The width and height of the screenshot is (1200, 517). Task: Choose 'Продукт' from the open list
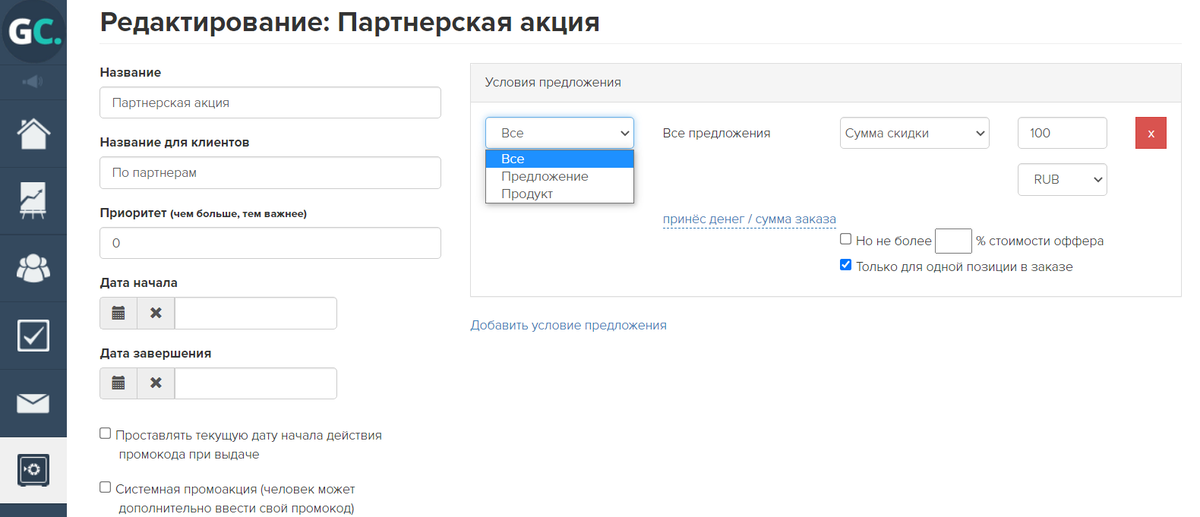527,194
